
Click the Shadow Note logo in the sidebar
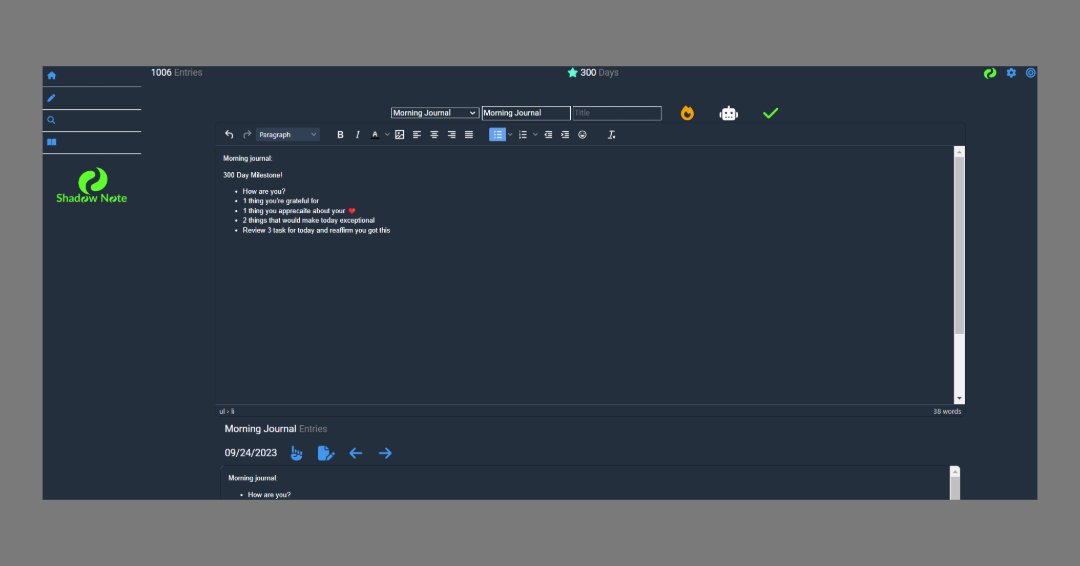(92, 186)
